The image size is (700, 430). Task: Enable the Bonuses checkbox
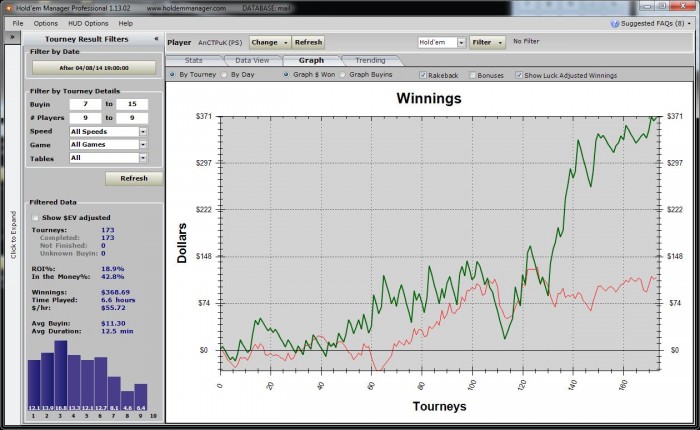coord(472,75)
